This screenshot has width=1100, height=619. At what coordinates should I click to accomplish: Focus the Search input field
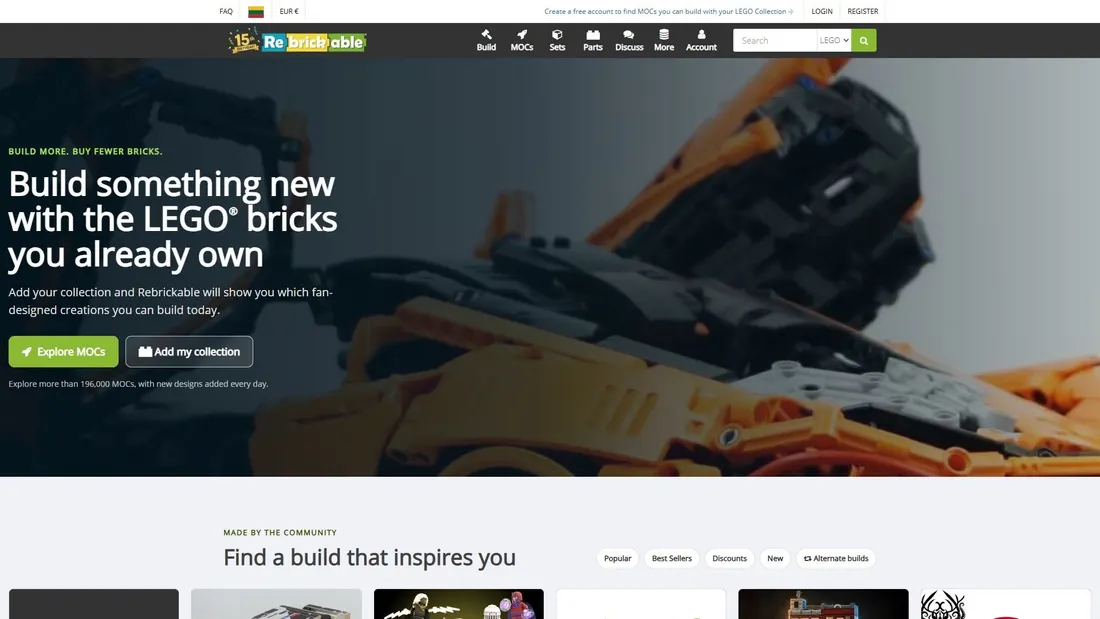coord(775,41)
